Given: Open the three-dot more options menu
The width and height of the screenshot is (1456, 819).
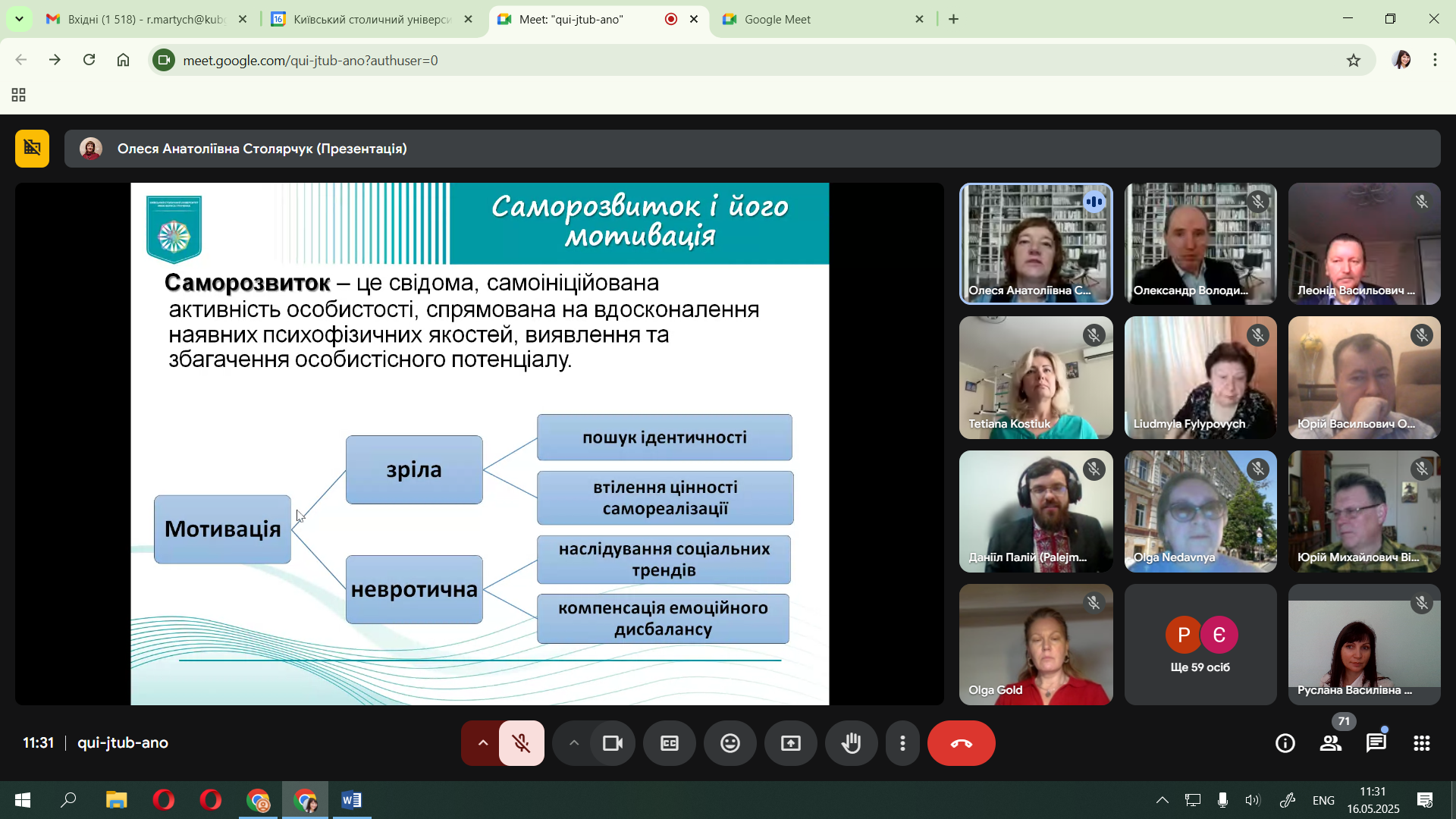Looking at the screenshot, I should tap(902, 743).
